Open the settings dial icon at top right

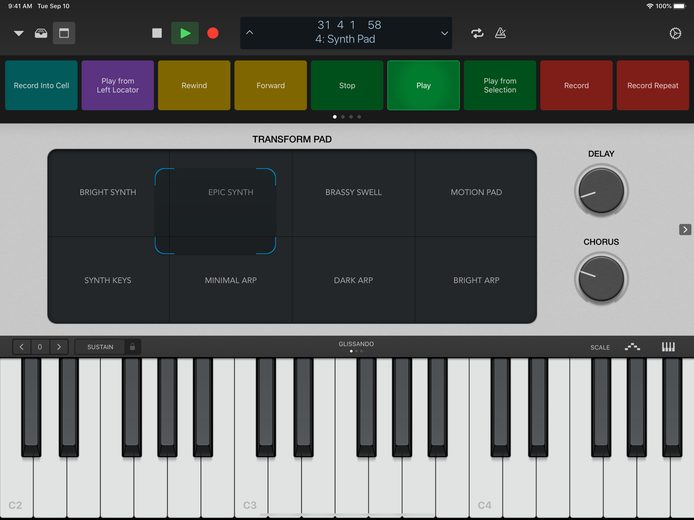(x=675, y=33)
